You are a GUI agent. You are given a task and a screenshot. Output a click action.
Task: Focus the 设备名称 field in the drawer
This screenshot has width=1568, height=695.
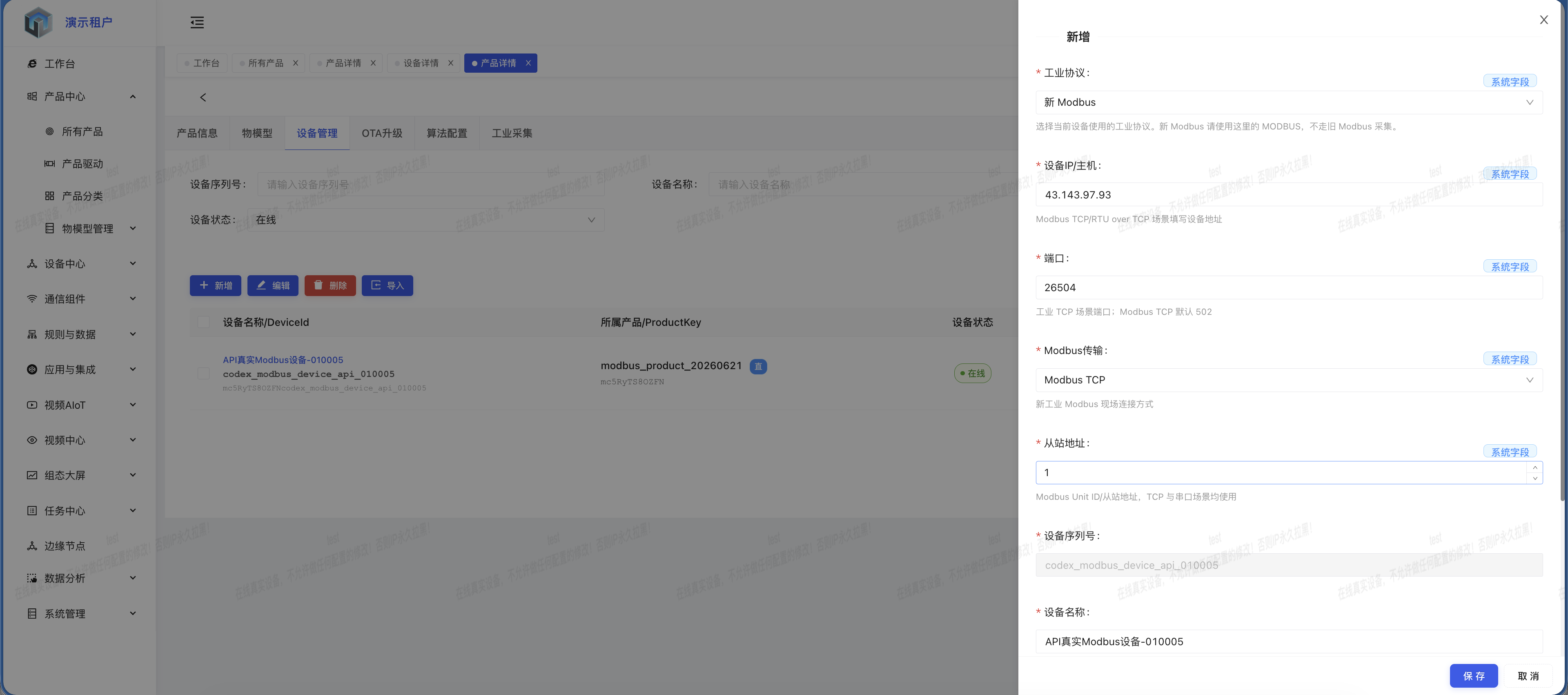pyautogui.click(x=1289, y=642)
